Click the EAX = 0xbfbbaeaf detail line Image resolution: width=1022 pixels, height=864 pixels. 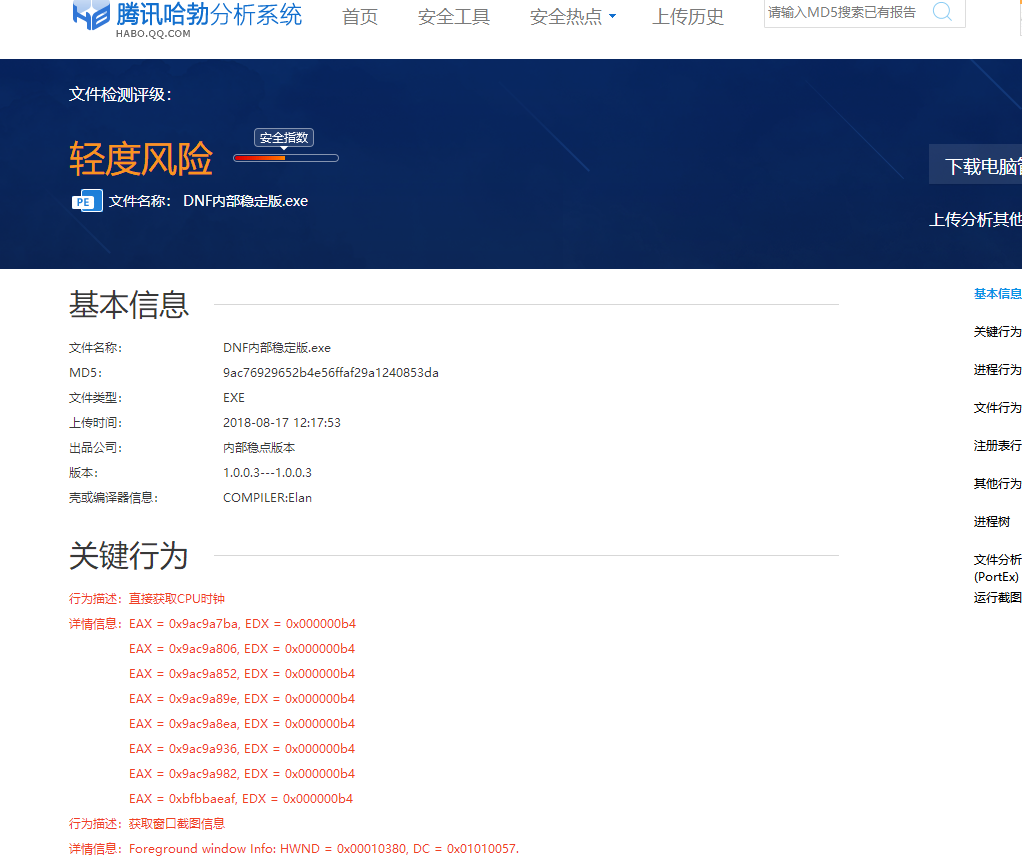click(241, 798)
